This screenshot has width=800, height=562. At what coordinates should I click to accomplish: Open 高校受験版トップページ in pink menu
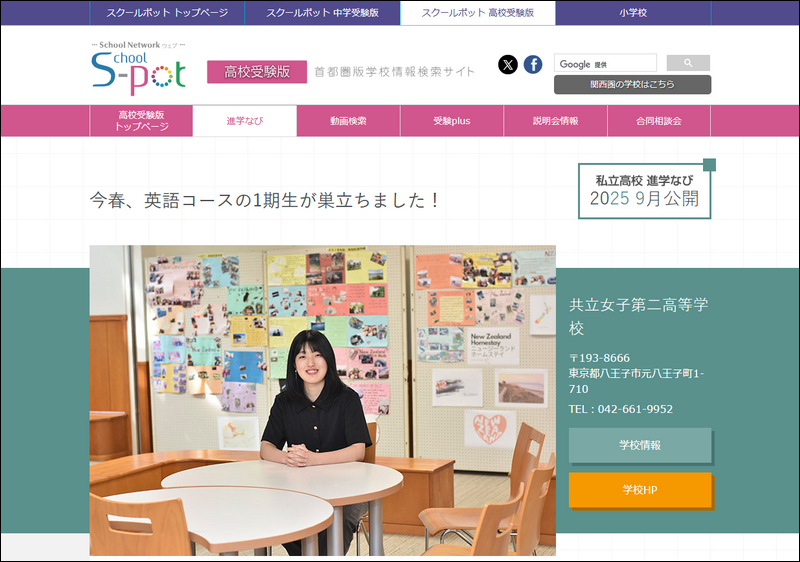coord(141,121)
